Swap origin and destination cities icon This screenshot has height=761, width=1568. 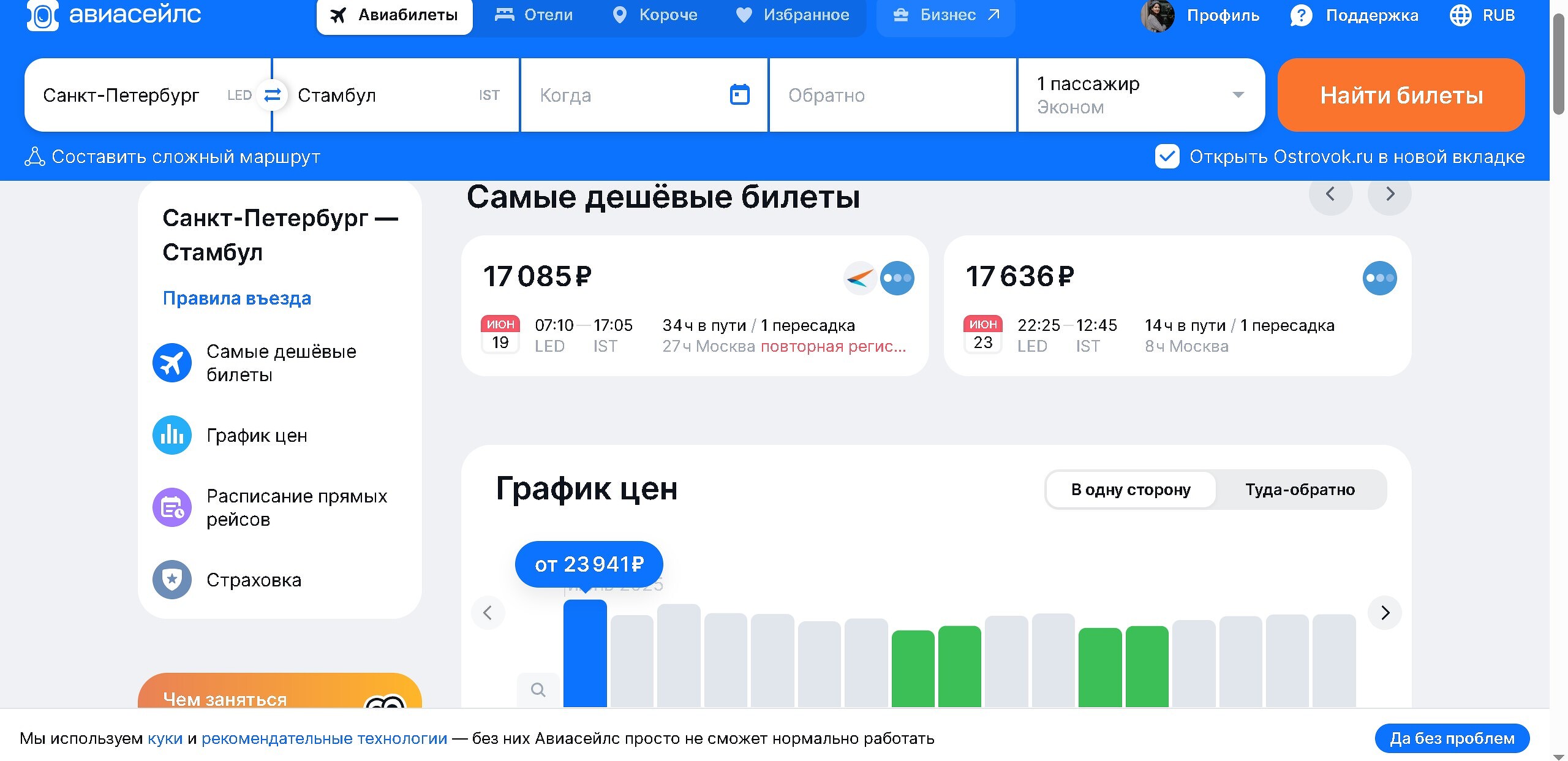(272, 95)
